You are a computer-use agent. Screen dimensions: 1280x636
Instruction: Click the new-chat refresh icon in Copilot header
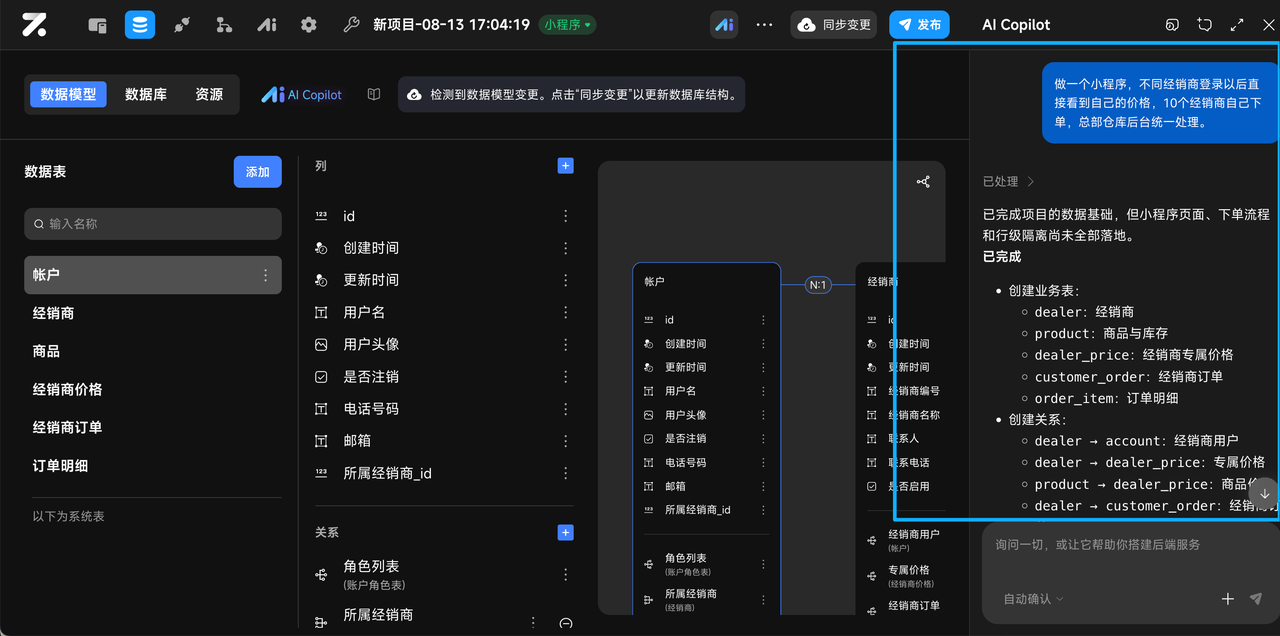1205,25
